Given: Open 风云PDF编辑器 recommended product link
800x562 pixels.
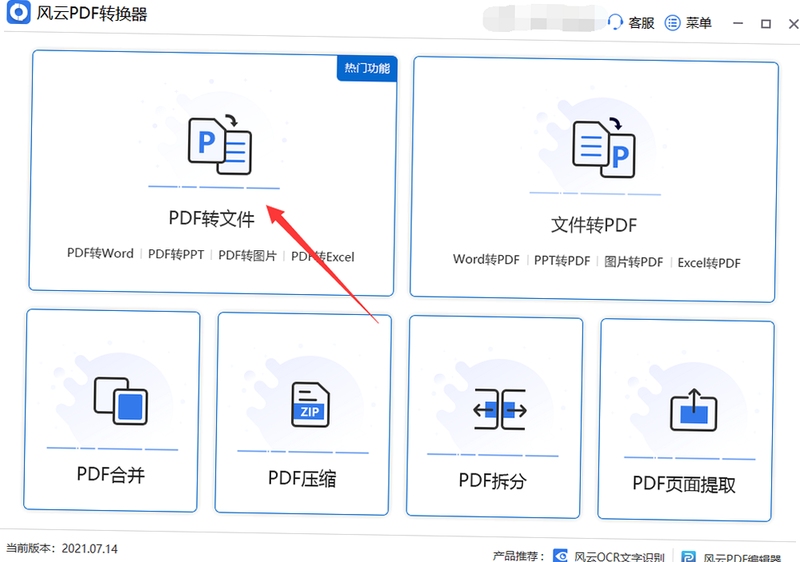Looking at the screenshot, I should (x=732, y=557).
